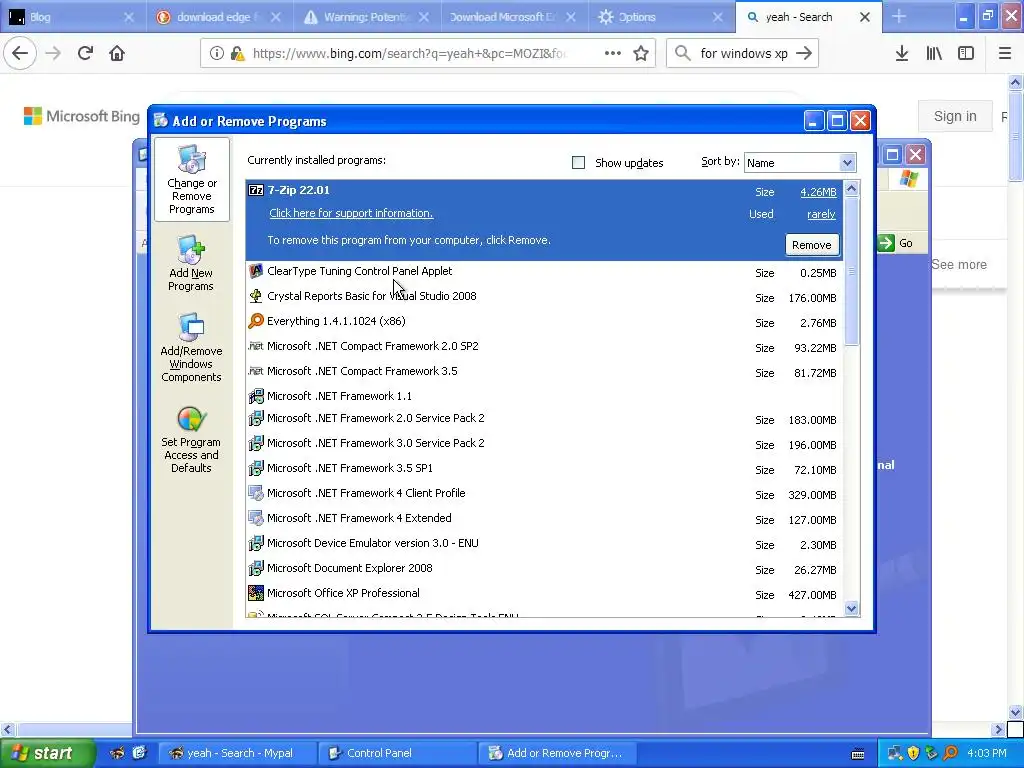
Task: Open a new browser tab with plus
Action: tap(899, 17)
